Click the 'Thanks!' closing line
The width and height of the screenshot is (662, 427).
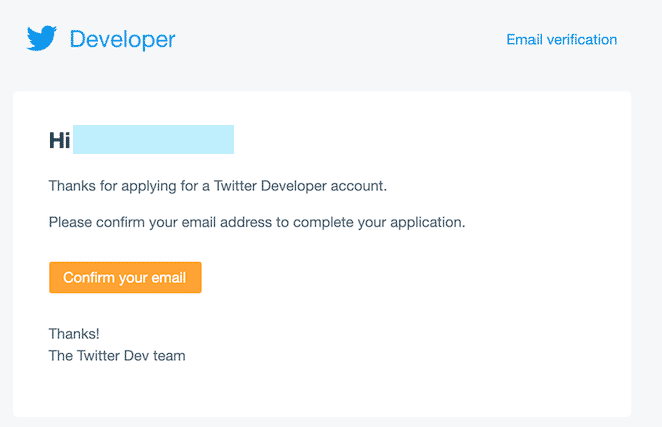click(74, 334)
